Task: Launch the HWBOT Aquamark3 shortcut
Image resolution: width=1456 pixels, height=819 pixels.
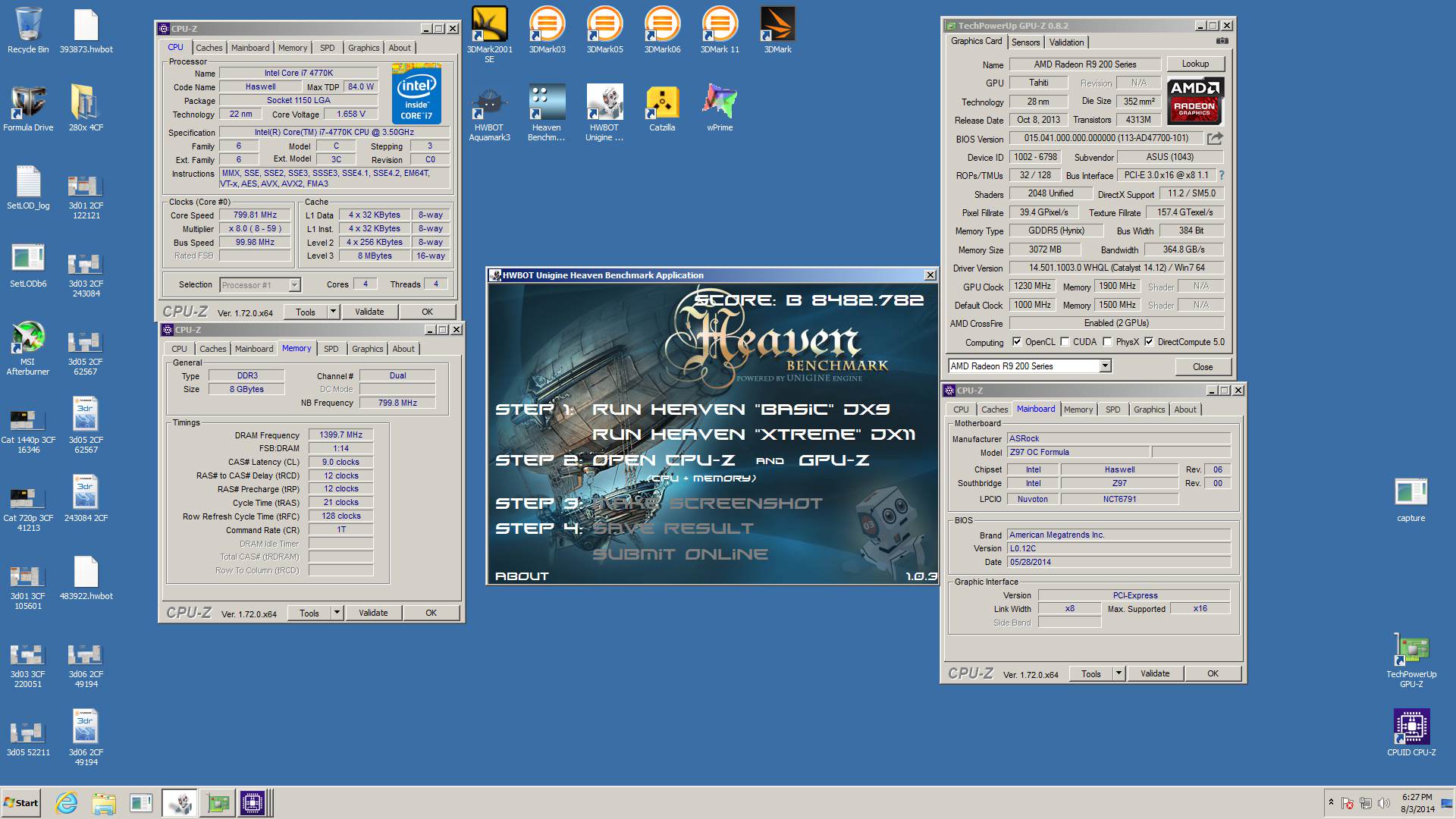Action: point(489,112)
